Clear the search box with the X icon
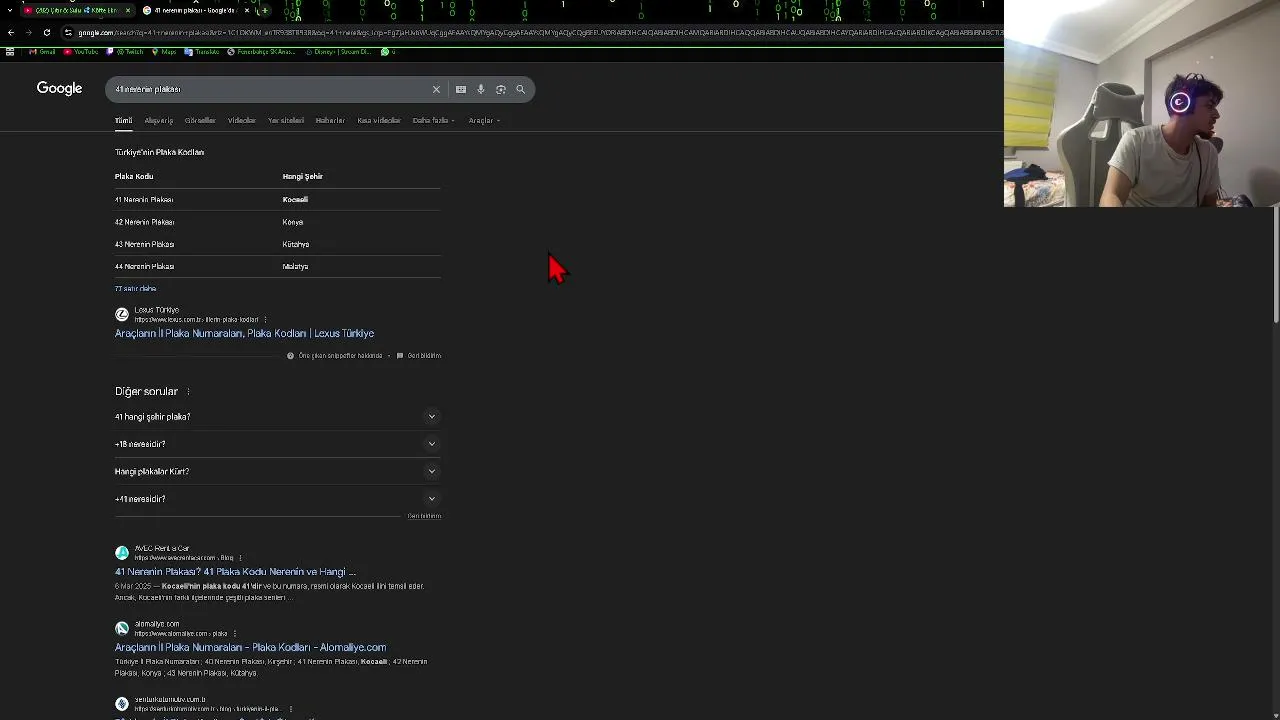The image size is (1280, 720). click(x=436, y=89)
